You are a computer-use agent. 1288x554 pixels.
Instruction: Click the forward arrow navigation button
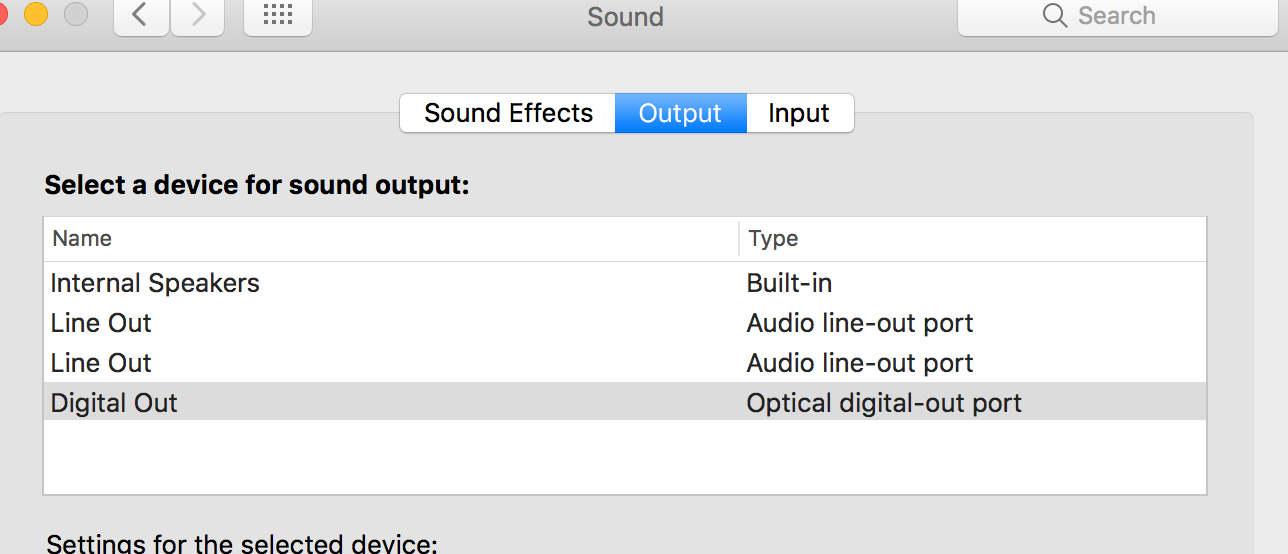(198, 15)
